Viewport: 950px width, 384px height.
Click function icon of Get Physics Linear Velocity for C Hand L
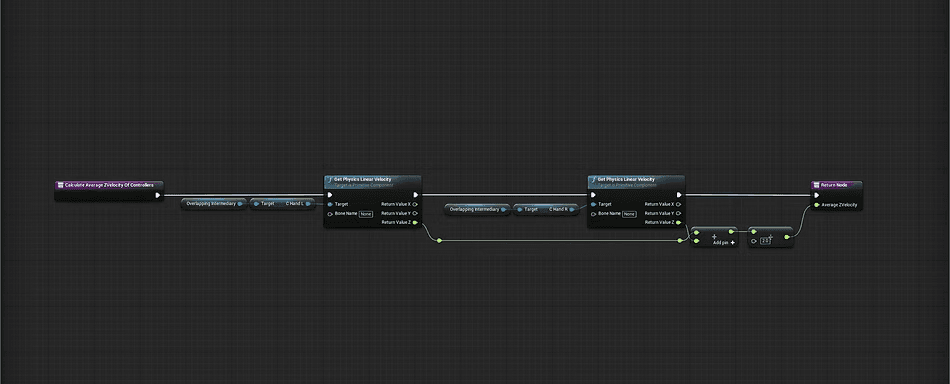[330, 180]
